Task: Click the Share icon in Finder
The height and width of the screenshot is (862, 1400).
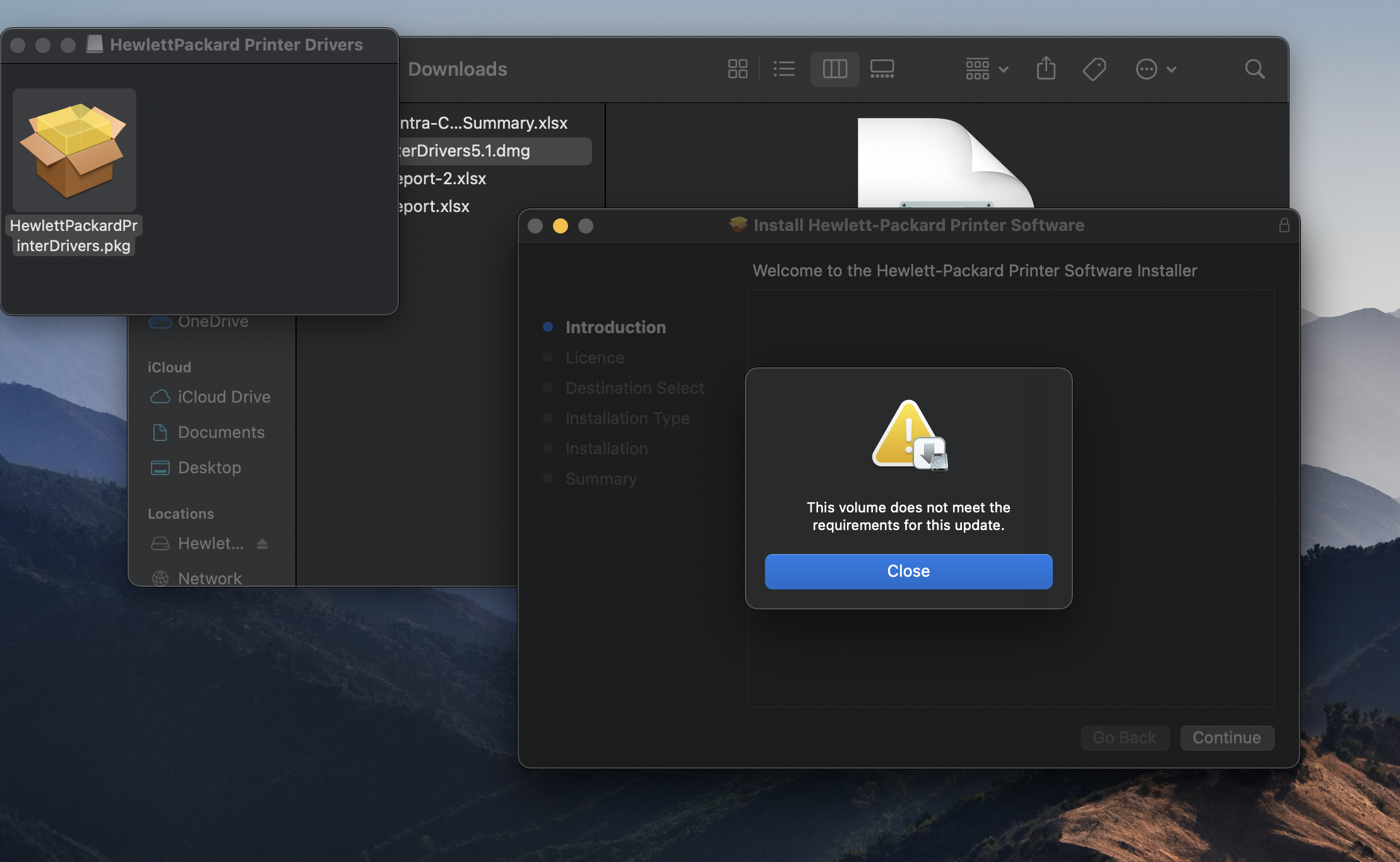Action: click(x=1046, y=69)
